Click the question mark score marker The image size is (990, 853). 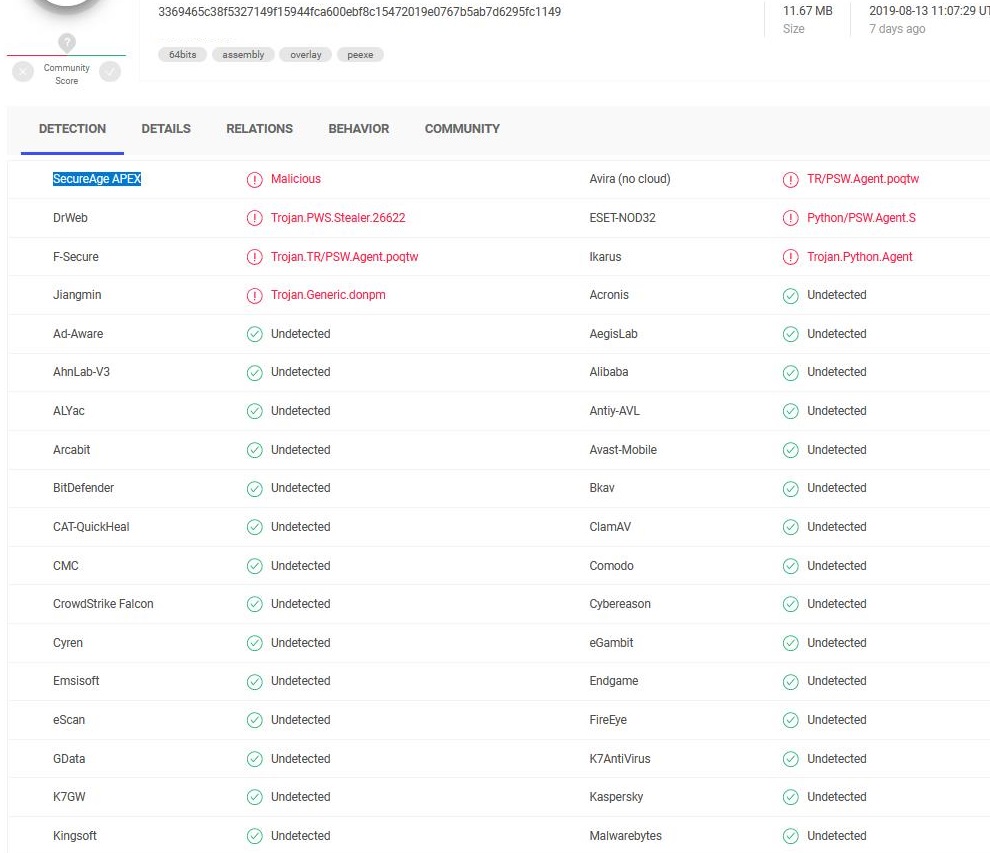click(67, 42)
